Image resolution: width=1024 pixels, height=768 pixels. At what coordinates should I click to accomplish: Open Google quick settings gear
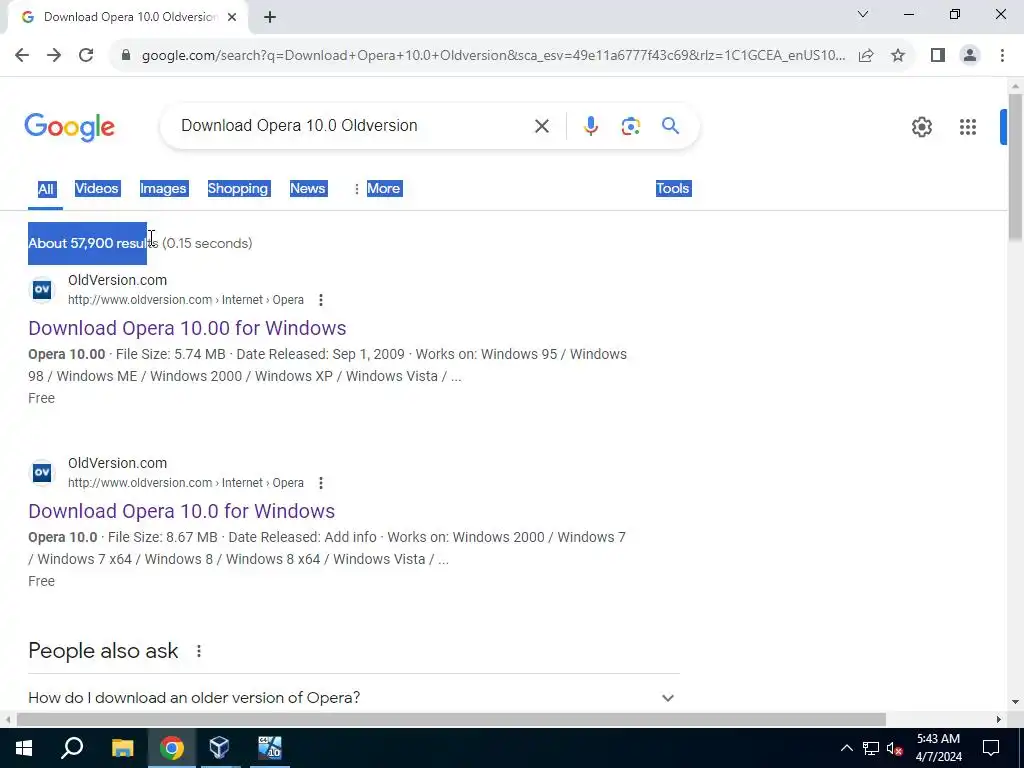921,127
